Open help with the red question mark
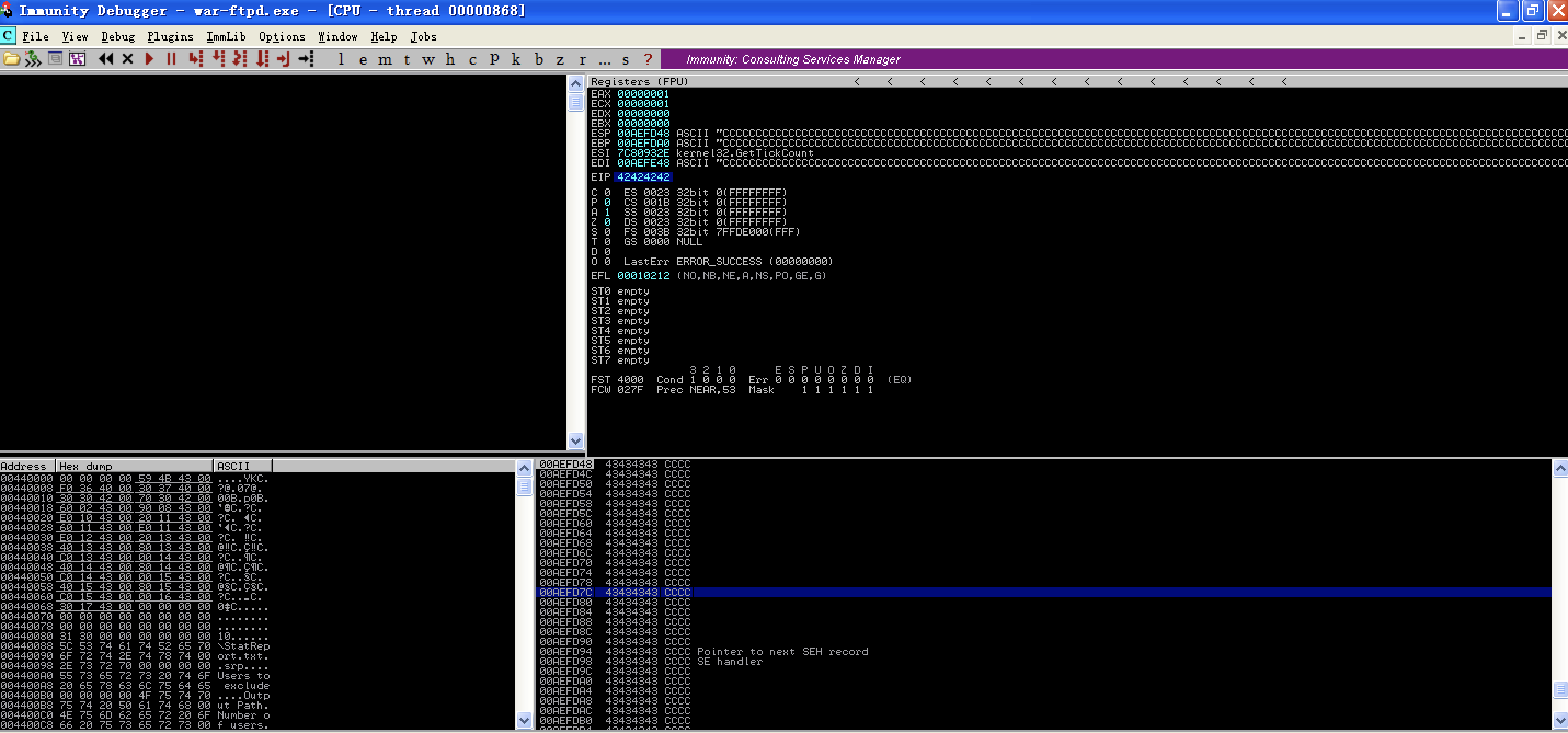 click(x=648, y=59)
